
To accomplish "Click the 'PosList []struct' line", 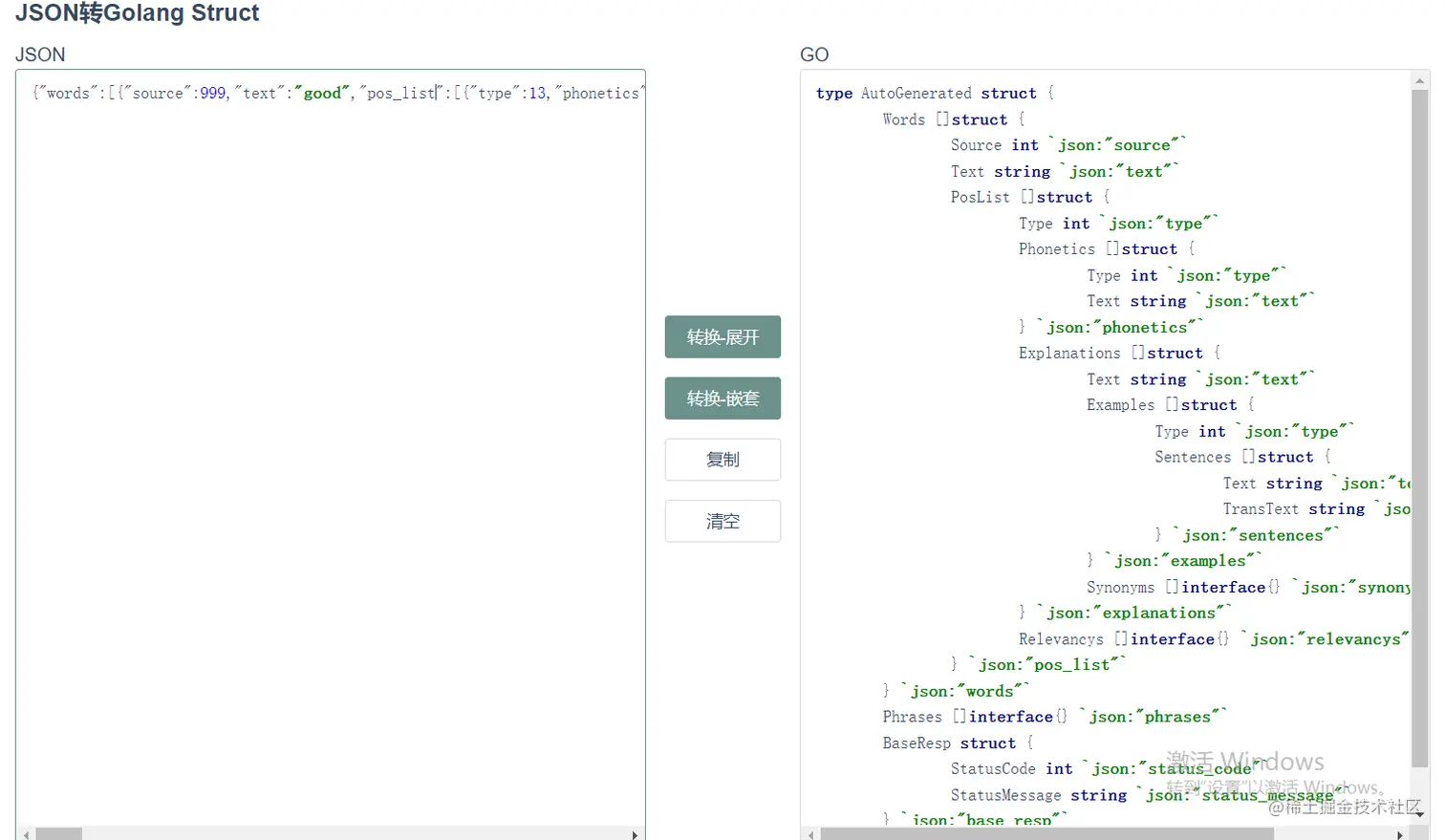I will pos(1029,197).
